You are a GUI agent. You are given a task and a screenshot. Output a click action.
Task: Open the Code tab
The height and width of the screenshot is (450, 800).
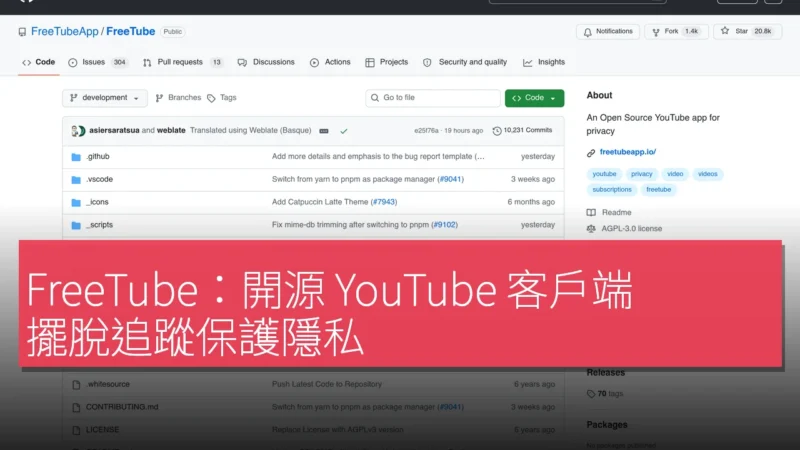[x=39, y=62]
